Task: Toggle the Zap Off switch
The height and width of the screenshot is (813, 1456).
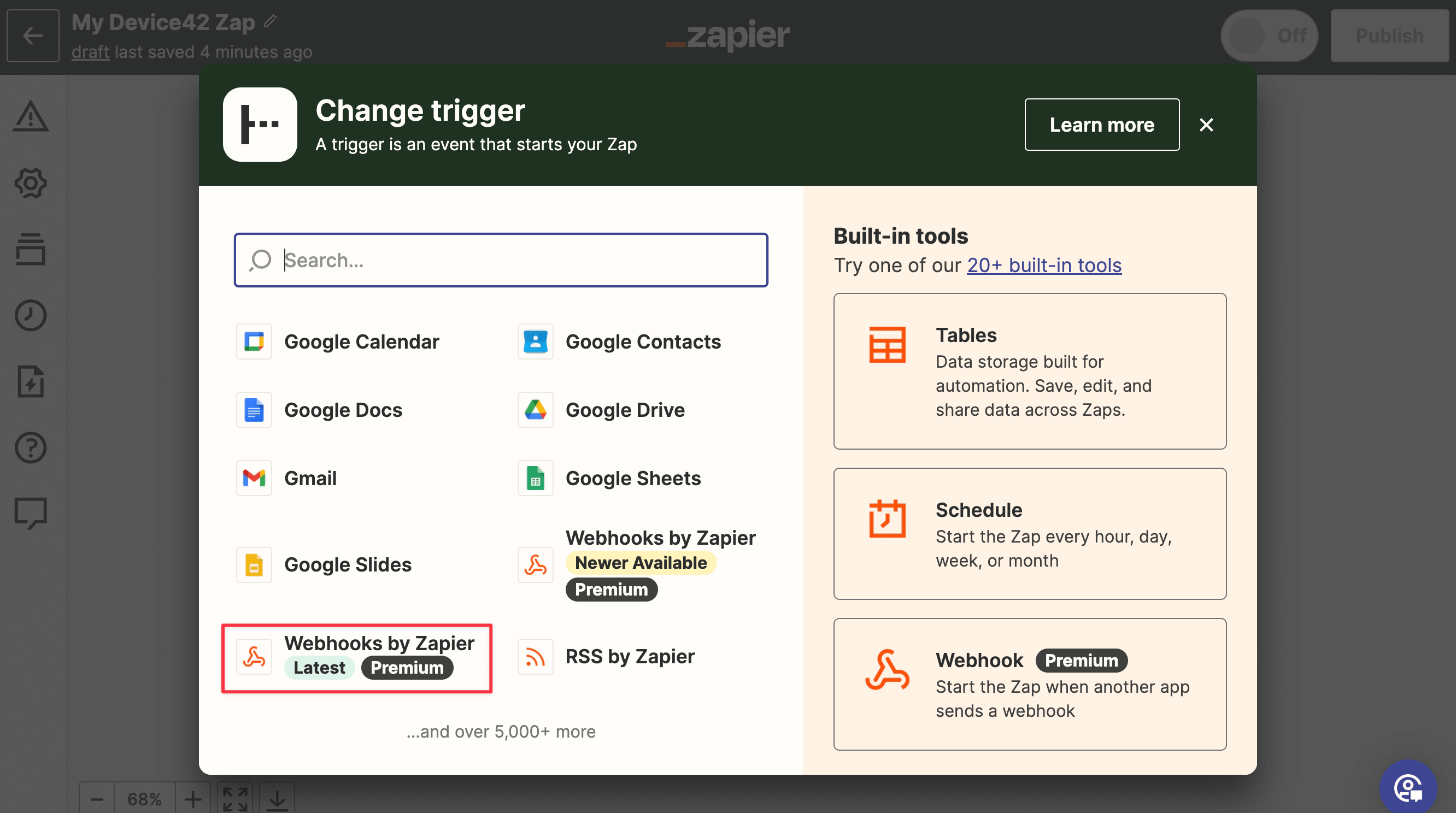Action: click(1270, 36)
